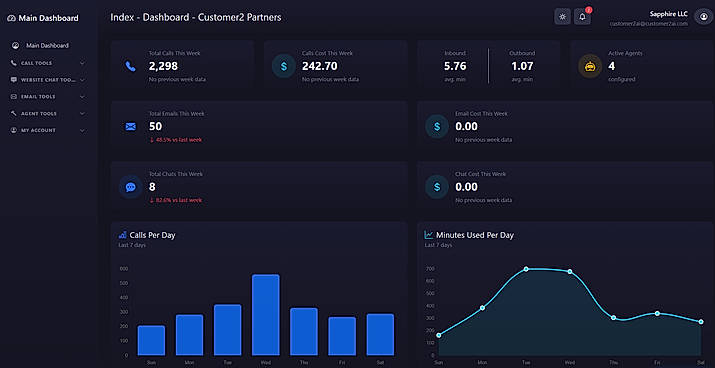The image size is (715, 368).
Task: Expand the My Account chevron
Action: pos(82,130)
